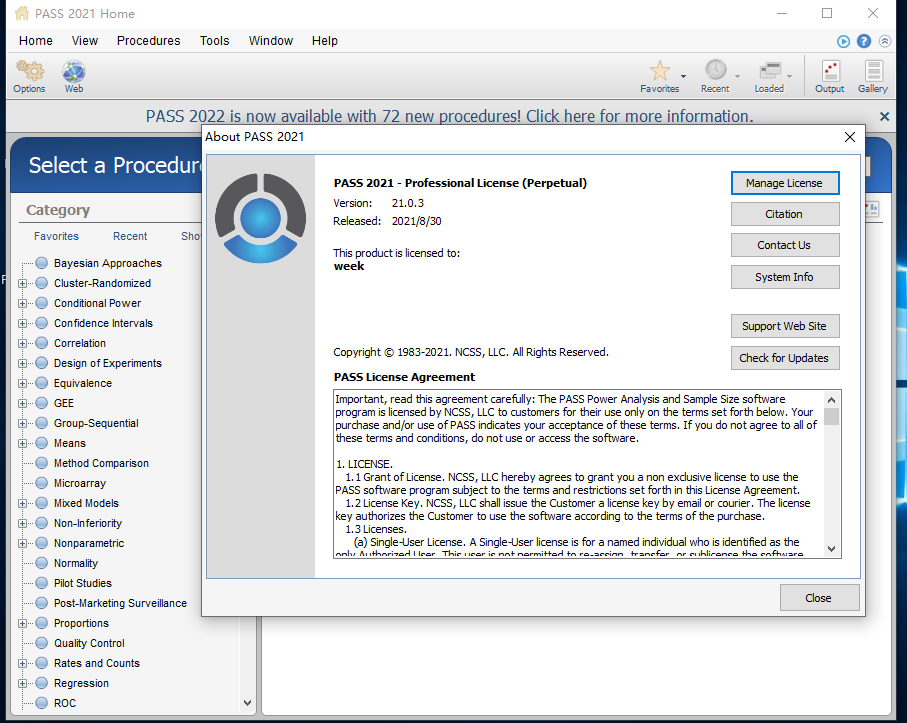The height and width of the screenshot is (723, 907).
Task: Open the Loaded dropdown arrow
Action: pos(790,76)
